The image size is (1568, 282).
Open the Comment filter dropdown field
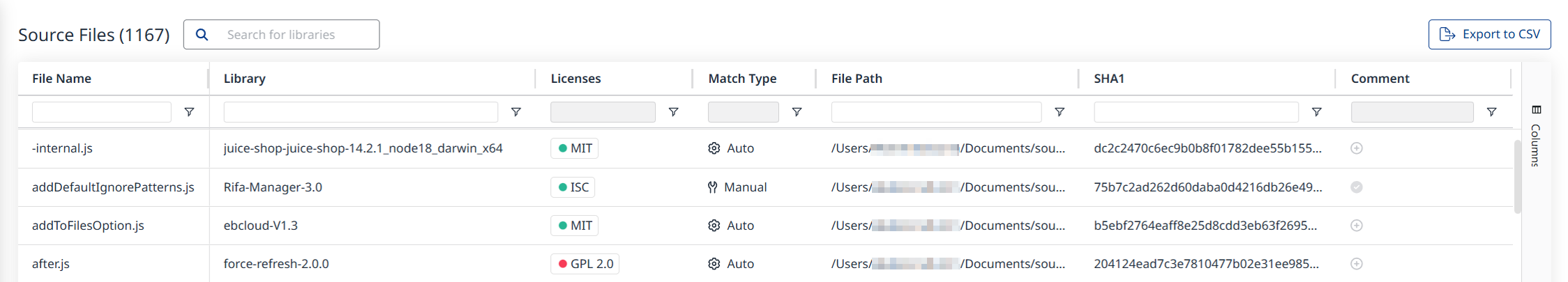1412,112
